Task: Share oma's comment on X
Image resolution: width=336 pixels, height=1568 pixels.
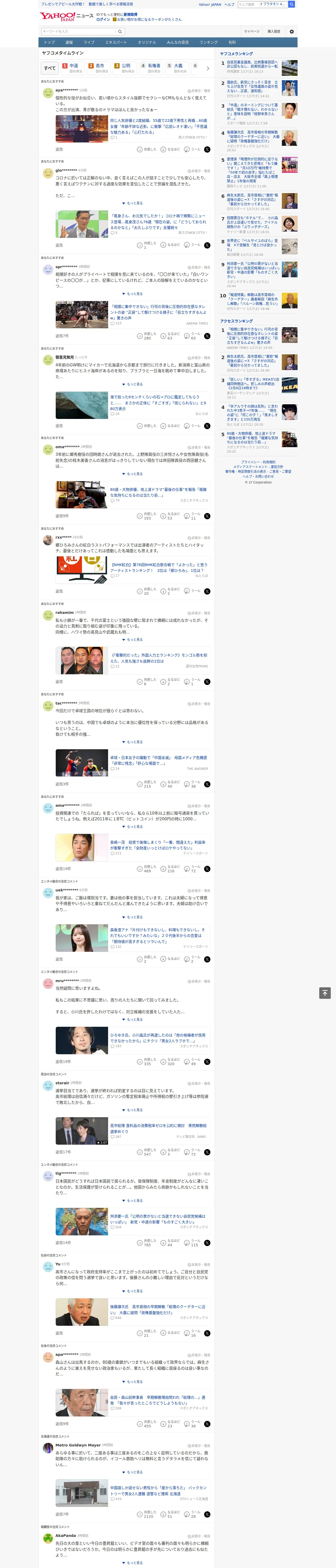Action: pos(207,516)
